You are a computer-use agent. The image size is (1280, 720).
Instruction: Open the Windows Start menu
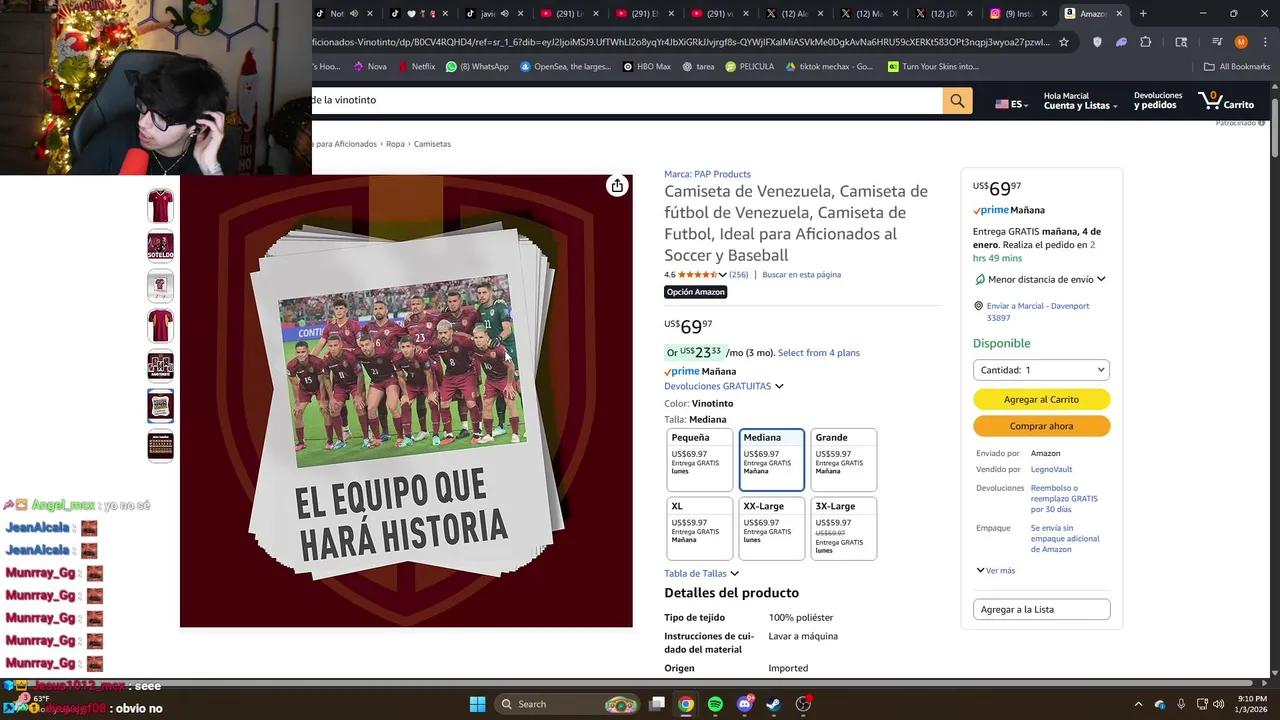pos(477,704)
